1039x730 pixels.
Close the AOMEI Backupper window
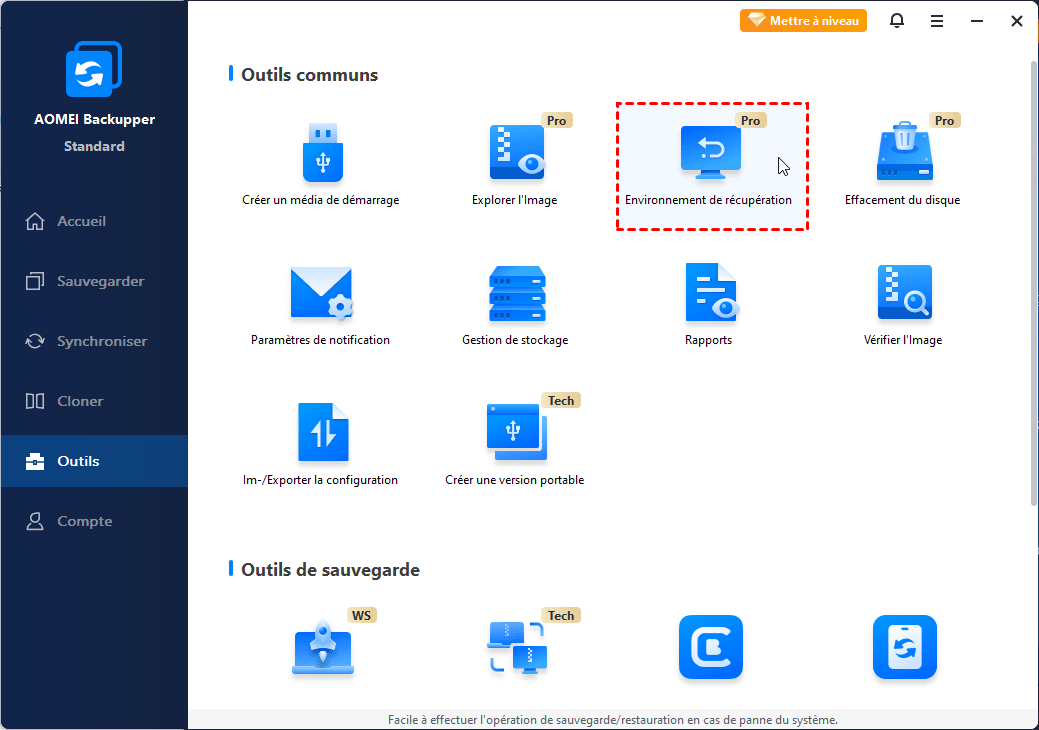[1016, 21]
